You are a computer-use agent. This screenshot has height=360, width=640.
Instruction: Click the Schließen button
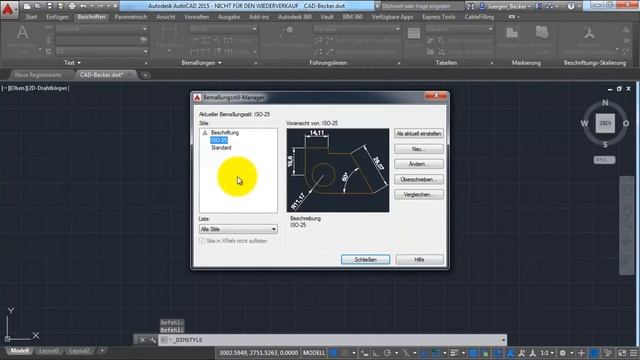click(365, 260)
